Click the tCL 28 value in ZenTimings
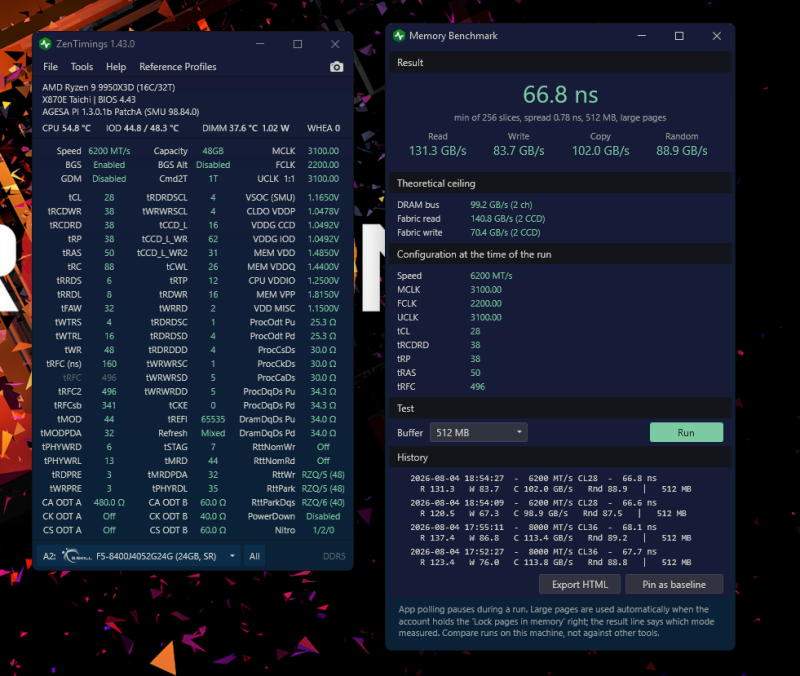Image resolution: width=800 pixels, height=676 pixels. [x=109, y=197]
